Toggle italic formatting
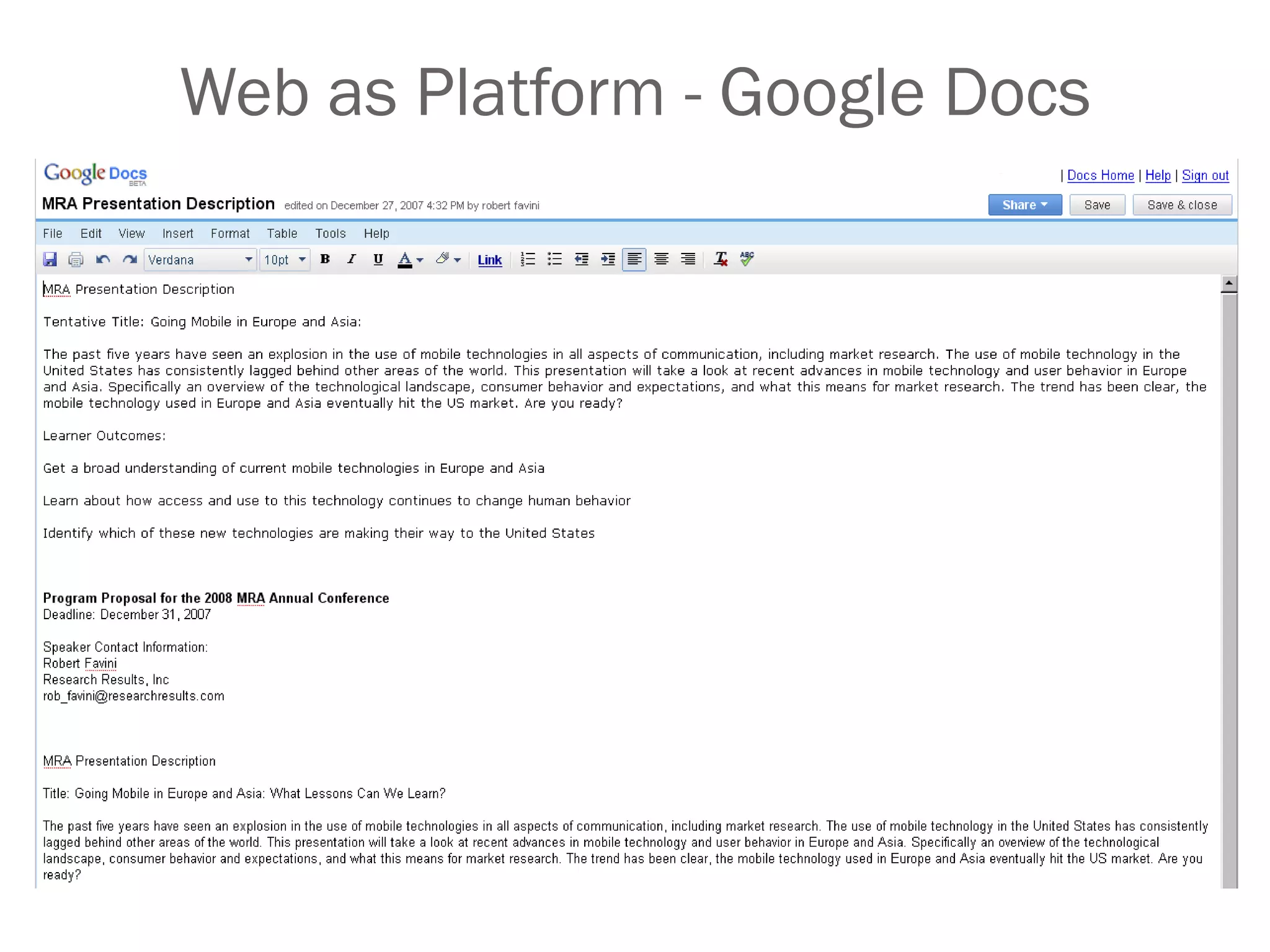 [352, 259]
